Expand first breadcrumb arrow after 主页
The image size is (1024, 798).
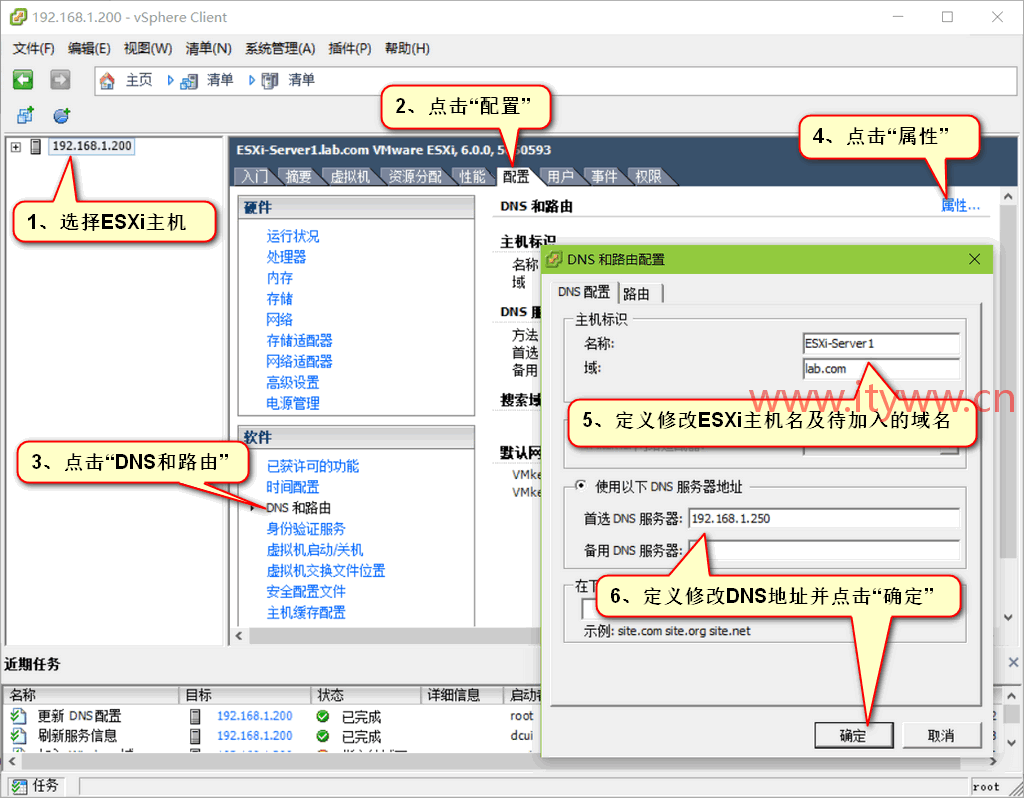tap(170, 80)
